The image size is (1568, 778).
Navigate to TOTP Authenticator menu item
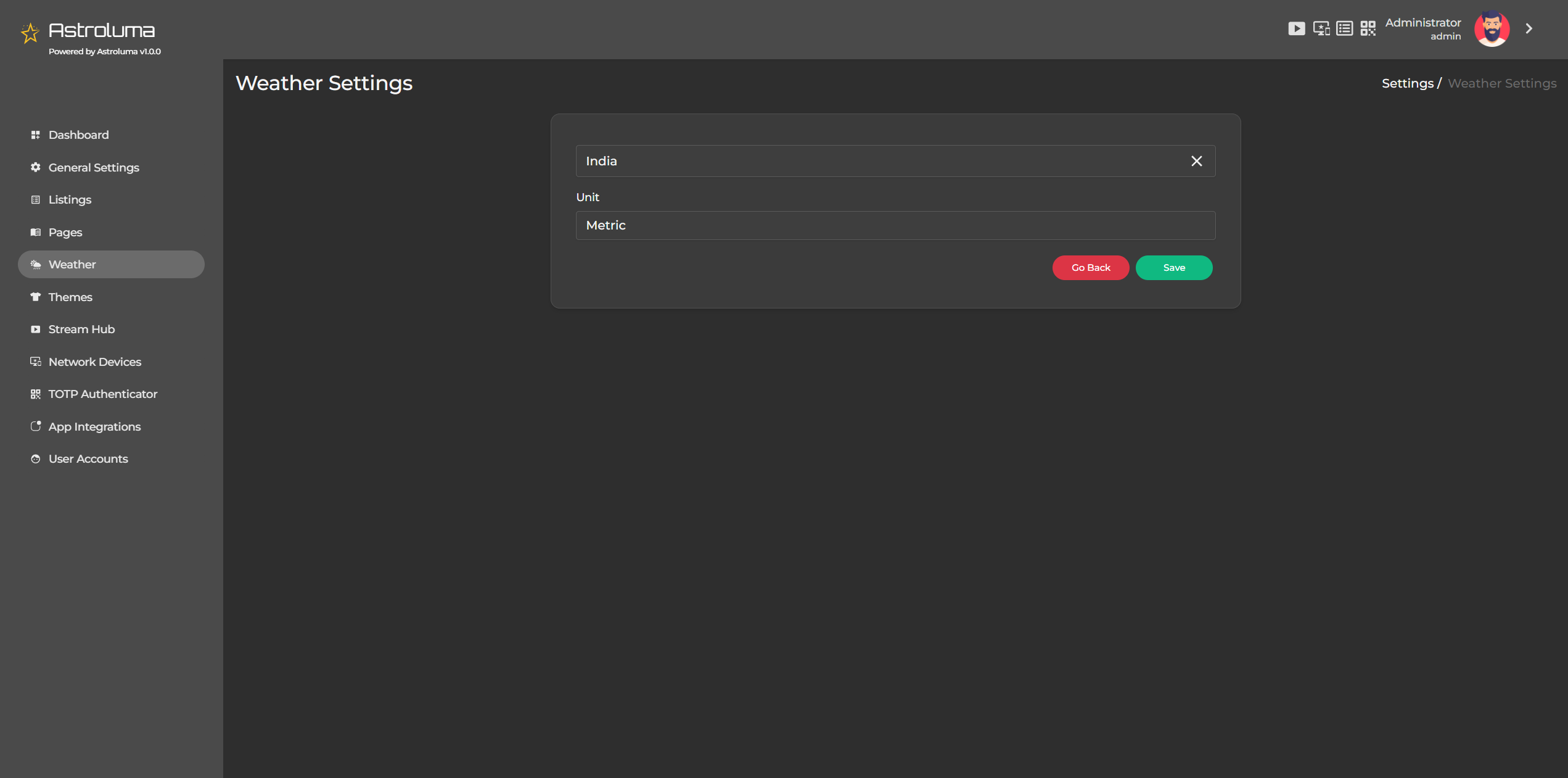(x=102, y=394)
